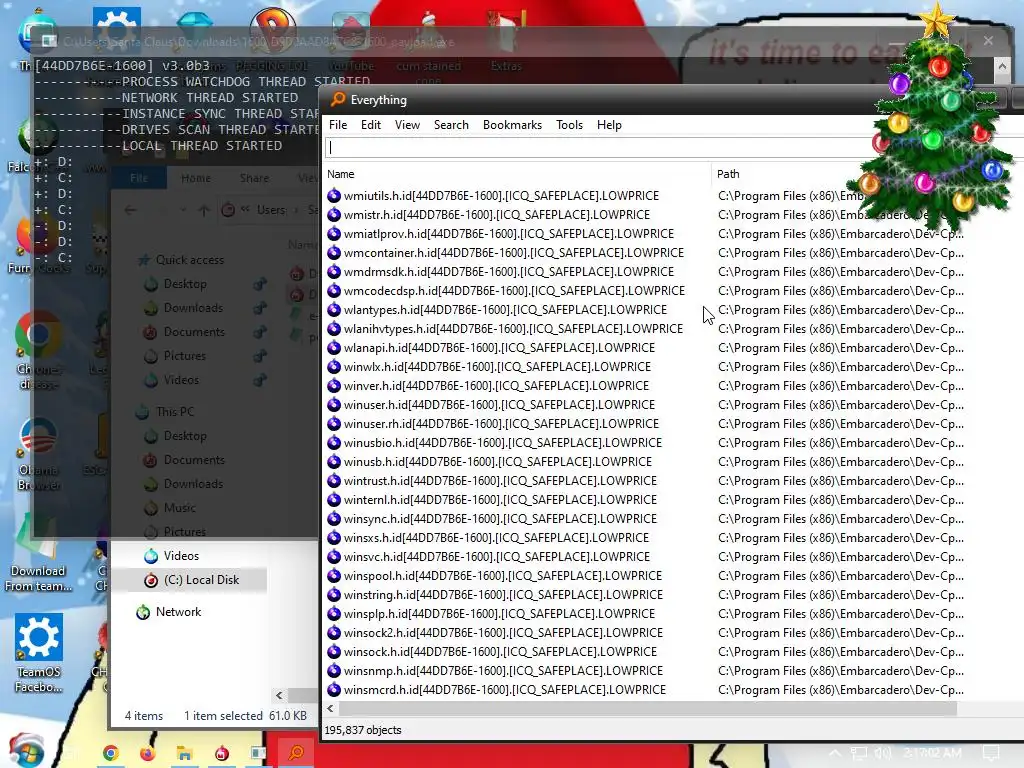Open the Obama Browser desktop shortcut

[39, 453]
